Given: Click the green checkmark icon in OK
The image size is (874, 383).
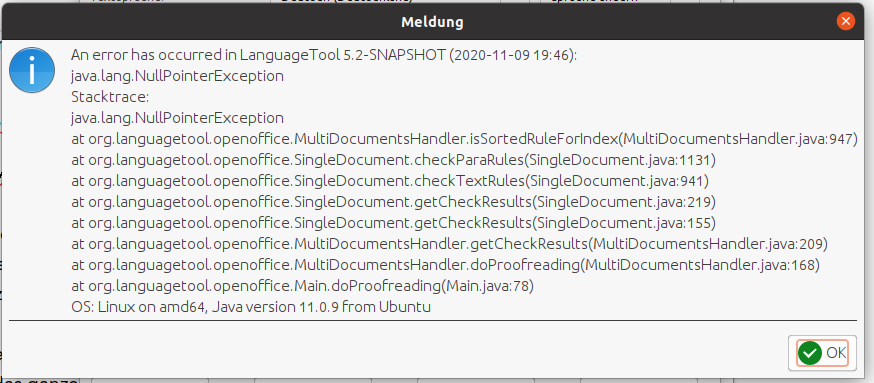Looking at the screenshot, I should (x=809, y=353).
